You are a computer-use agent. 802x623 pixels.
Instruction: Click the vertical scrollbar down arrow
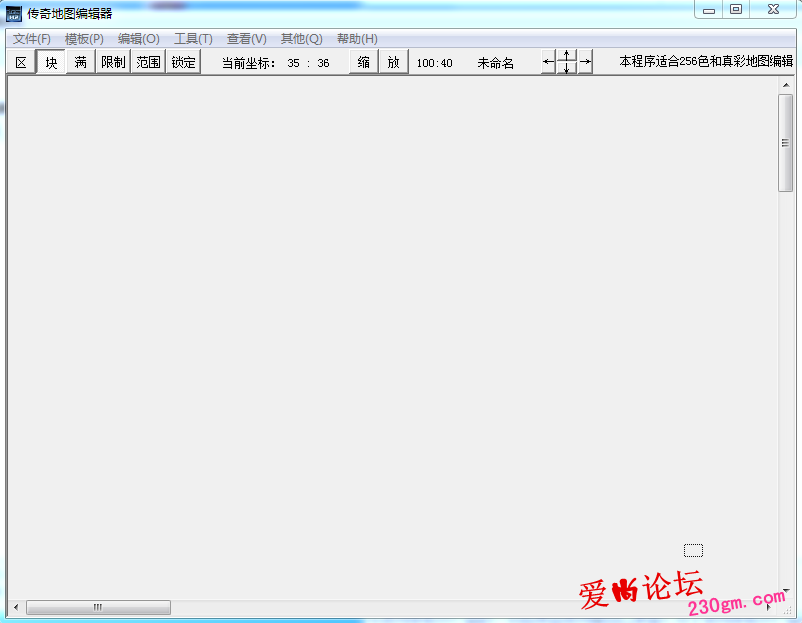786,591
